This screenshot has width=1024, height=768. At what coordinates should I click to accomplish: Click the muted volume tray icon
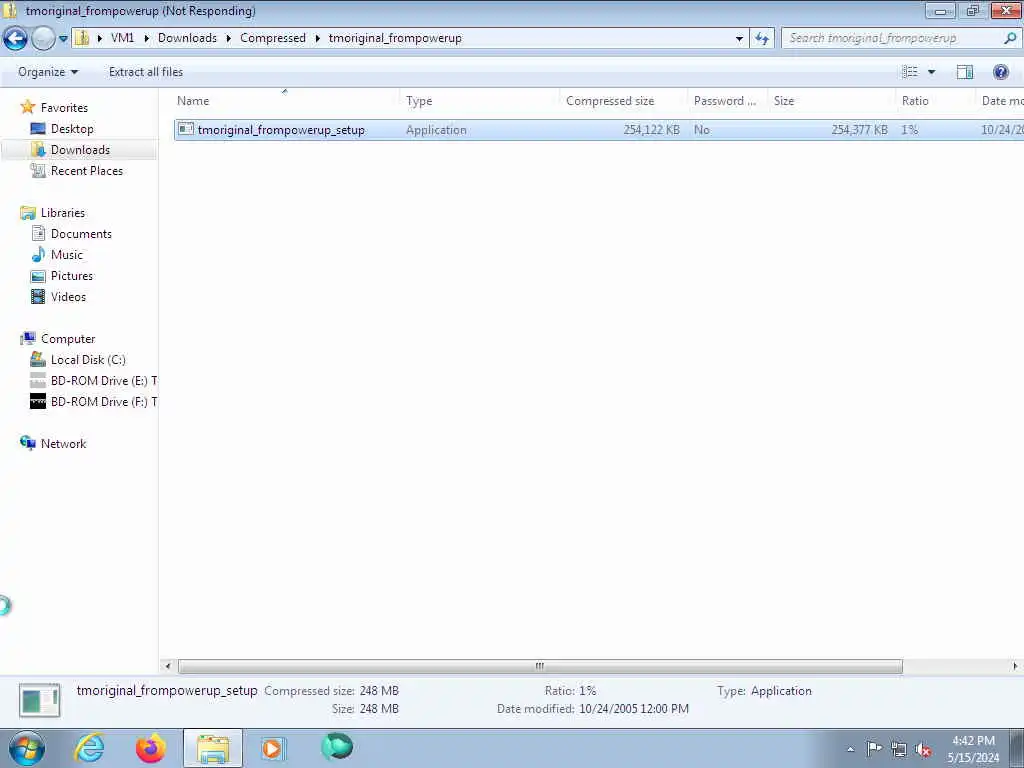(x=923, y=750)
